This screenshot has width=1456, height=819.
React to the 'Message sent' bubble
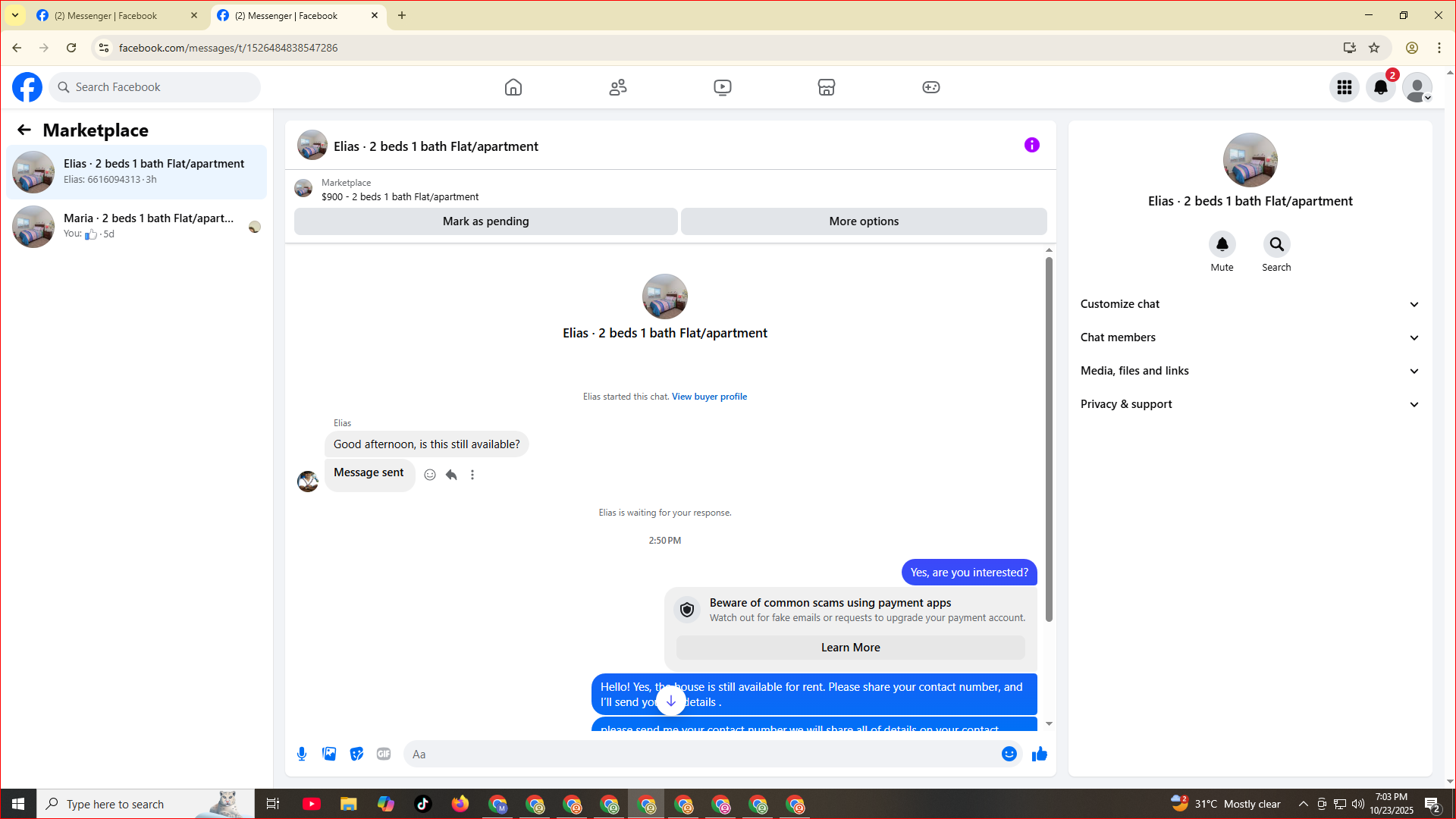[x=430, y=475]
